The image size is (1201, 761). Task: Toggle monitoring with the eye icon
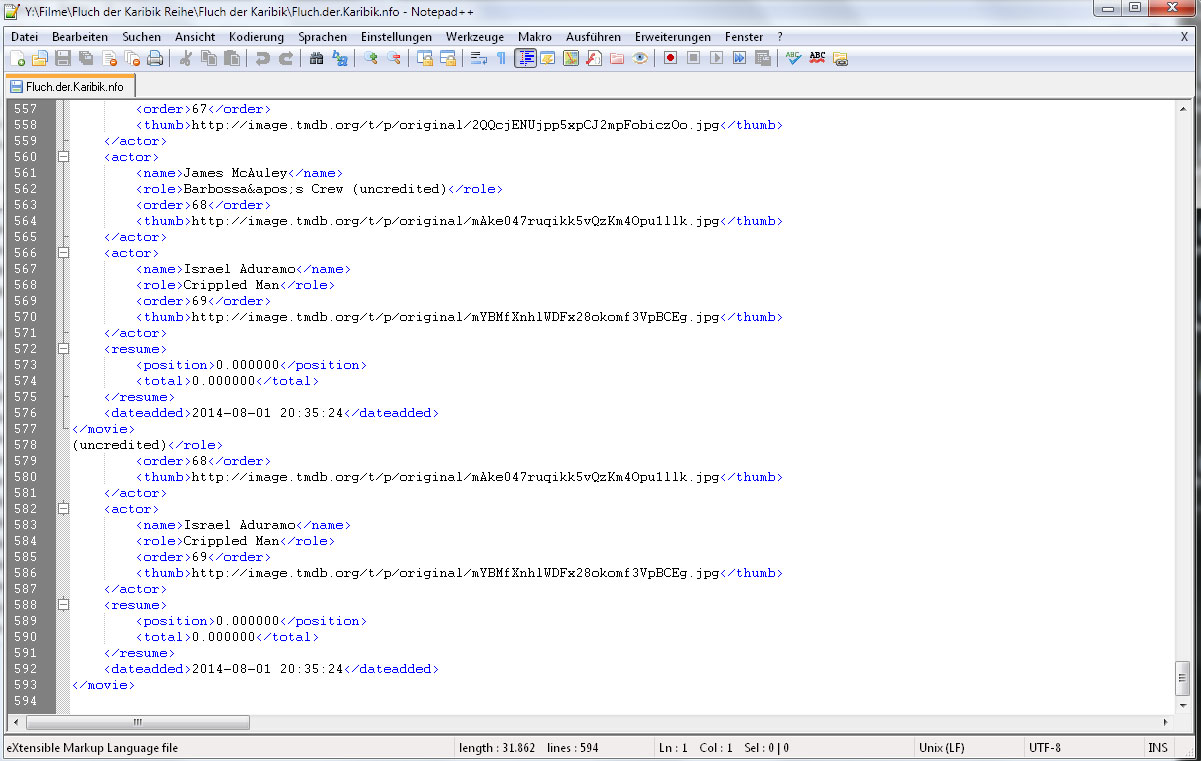[x=640, y=59]
